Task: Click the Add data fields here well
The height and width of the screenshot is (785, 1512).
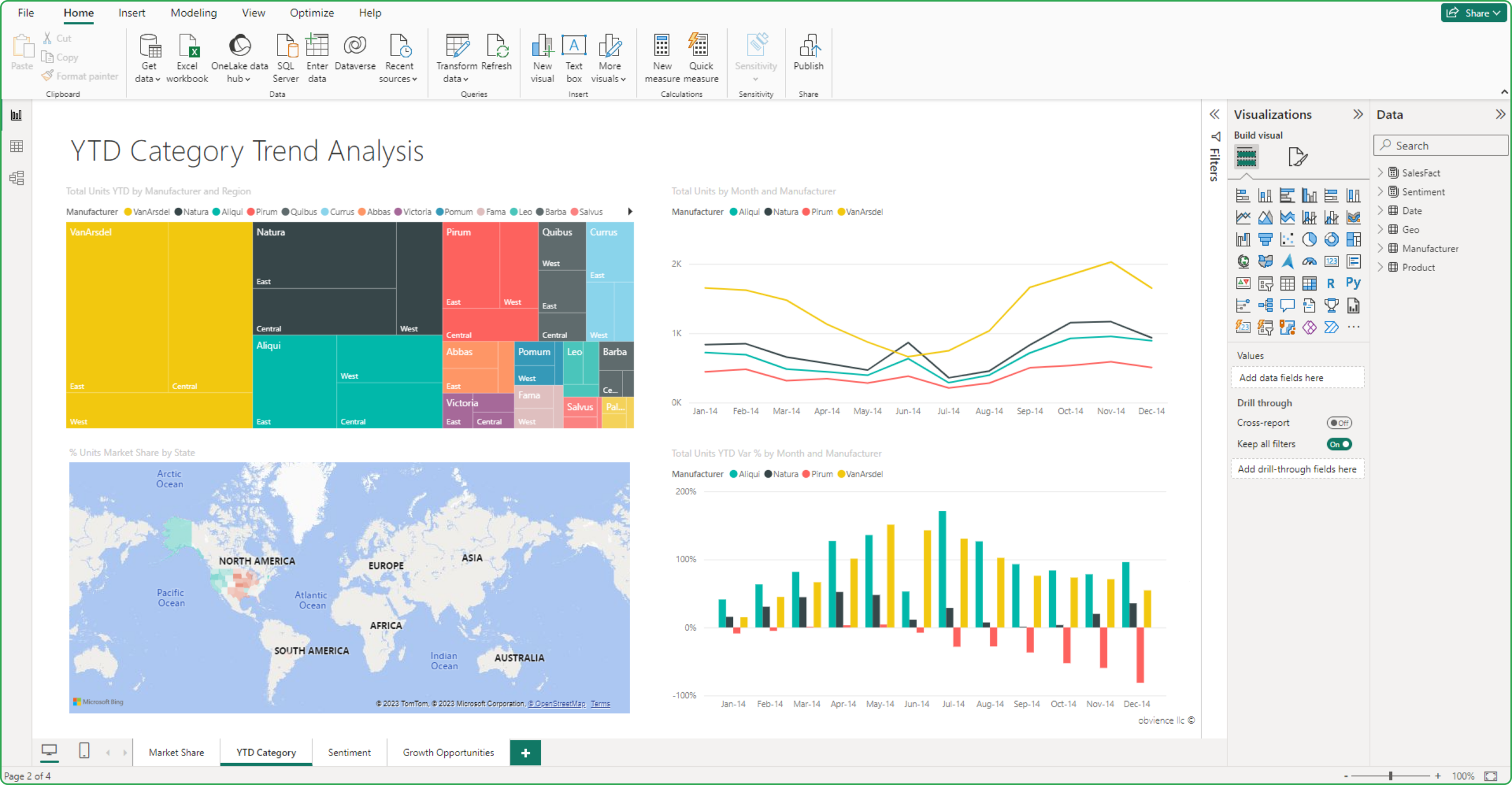Action: pos(1297,377)
